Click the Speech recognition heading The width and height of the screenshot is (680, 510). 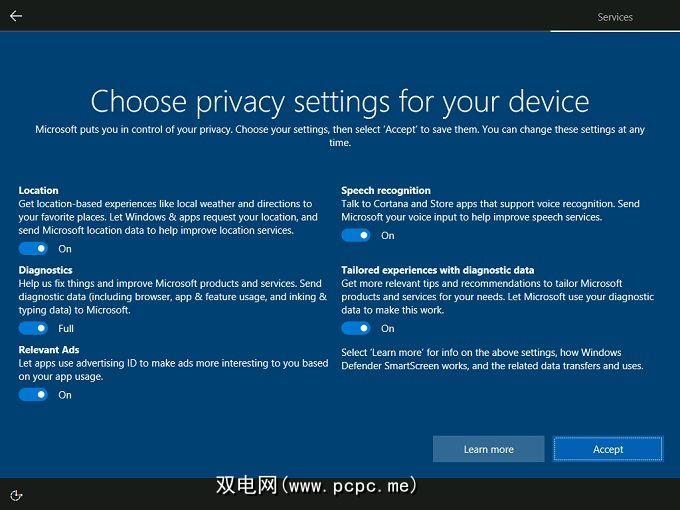point(386,190)
